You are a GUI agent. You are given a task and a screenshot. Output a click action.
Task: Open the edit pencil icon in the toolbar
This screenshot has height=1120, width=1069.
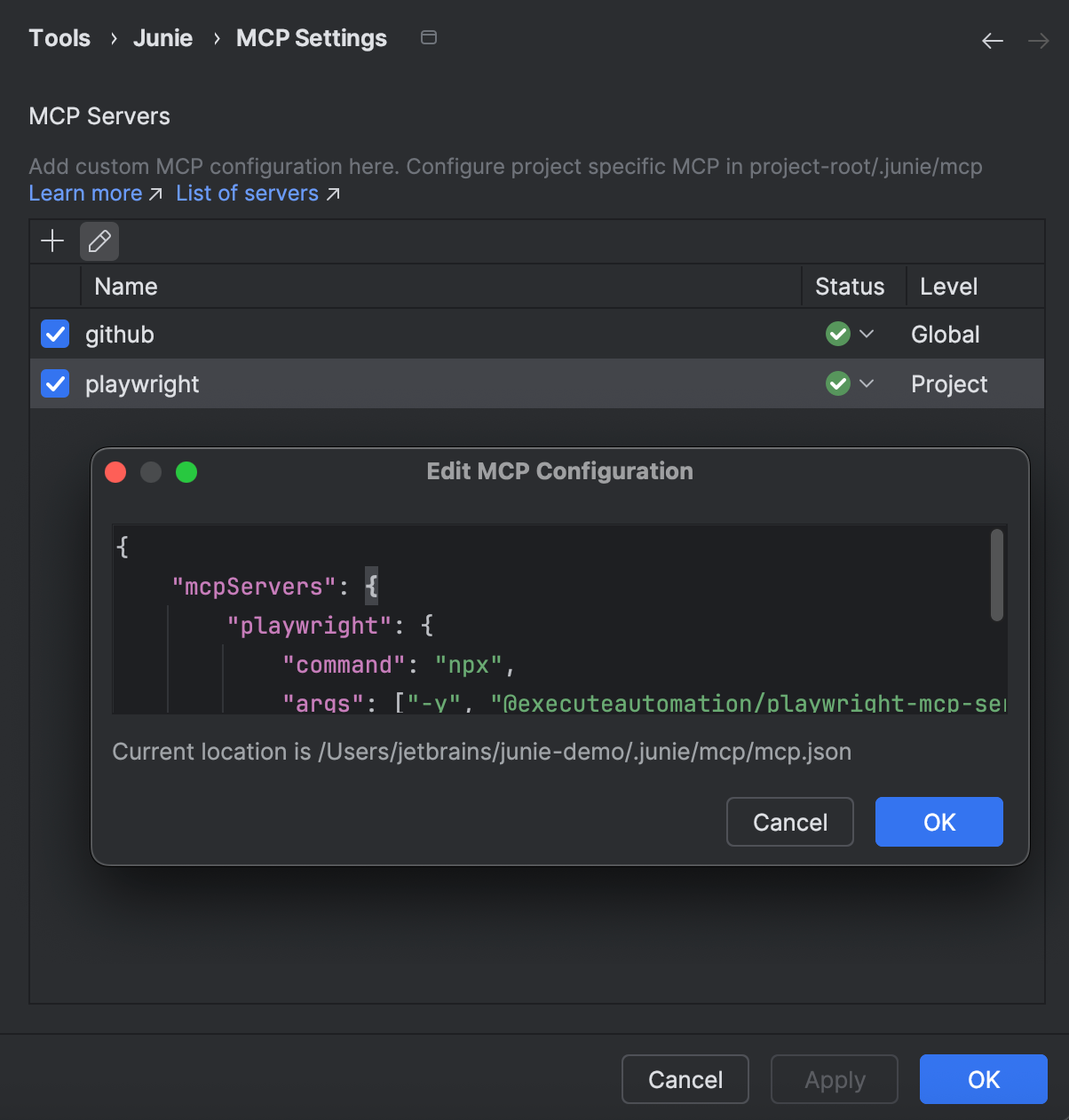[x=99, y=241]
